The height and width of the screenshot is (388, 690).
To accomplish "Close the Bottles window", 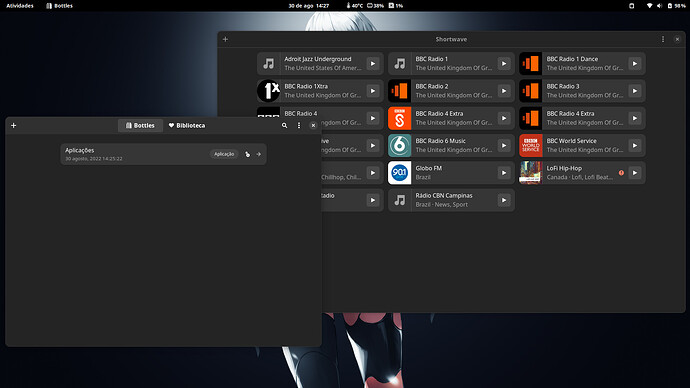I will 313,125.
